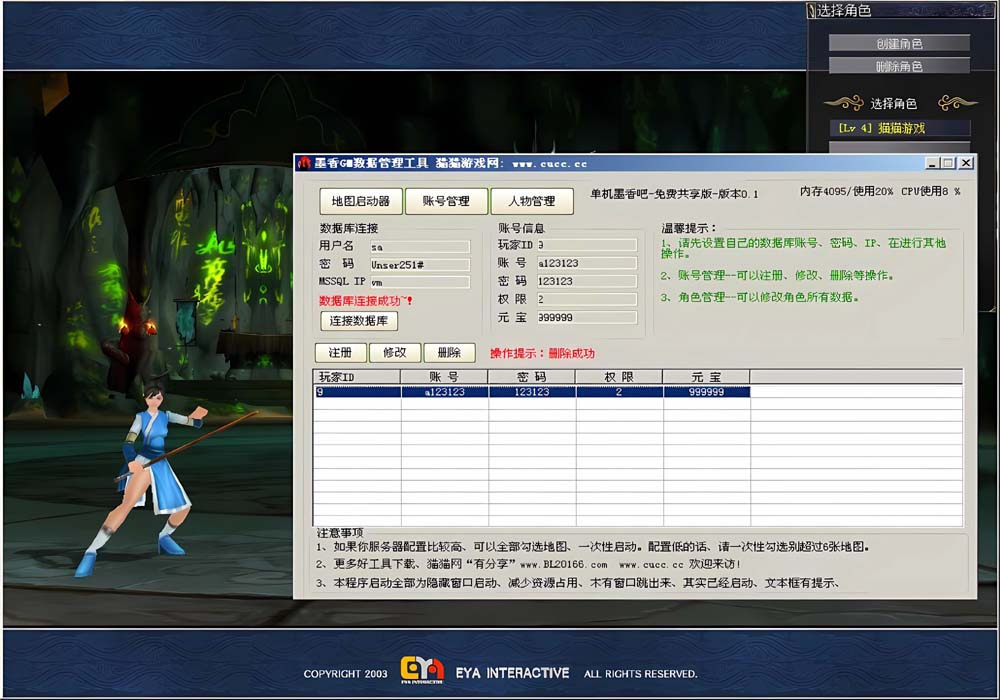The width and height of the screenshot is (1000, 700).
Task: Click the EYA Interactive logo
Action: pos(422,670)
